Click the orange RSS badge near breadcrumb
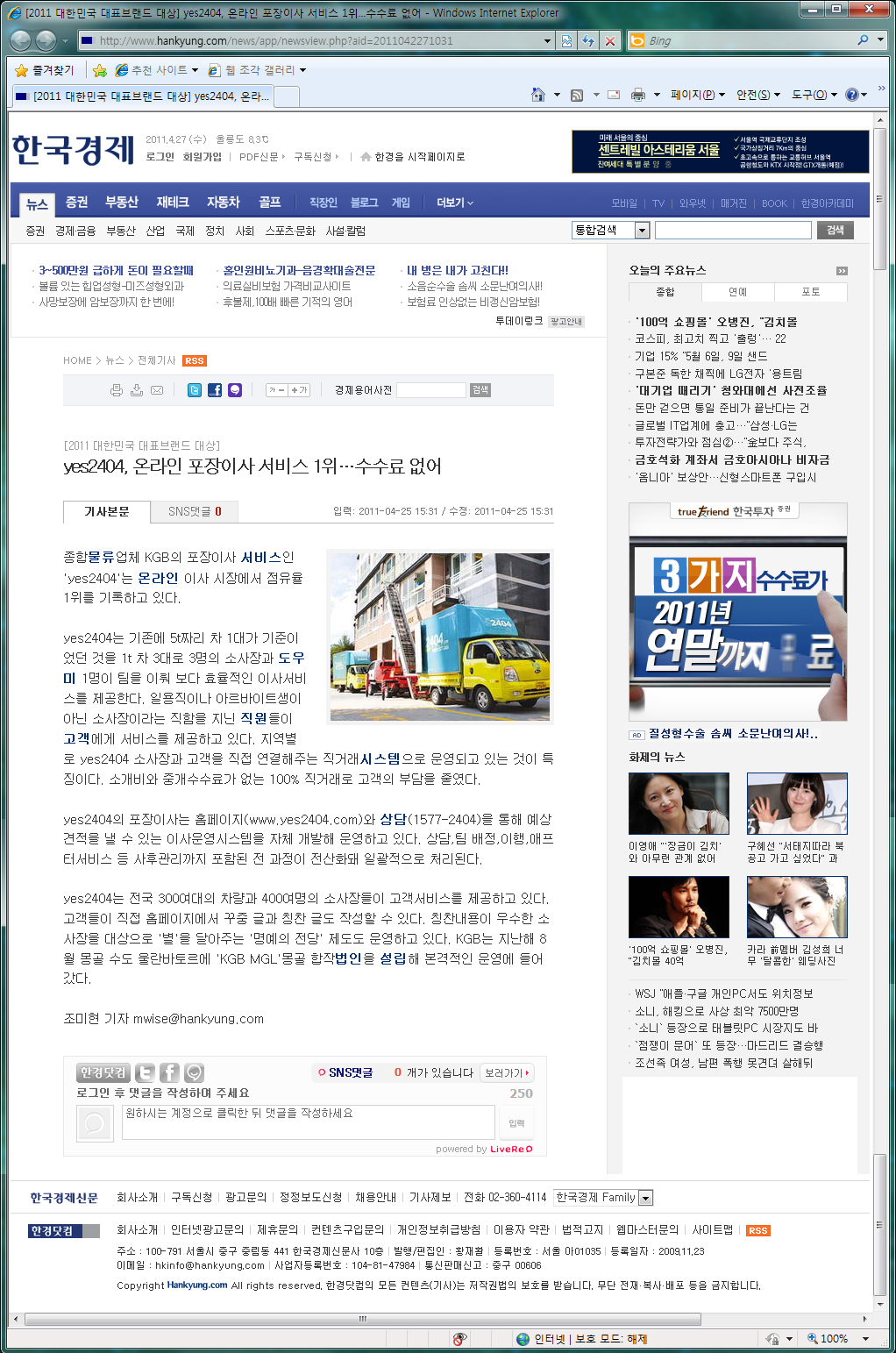Image resolution: width=896 pixels, height=1353 pixels. pyautogui.click(x=195, y=360)
